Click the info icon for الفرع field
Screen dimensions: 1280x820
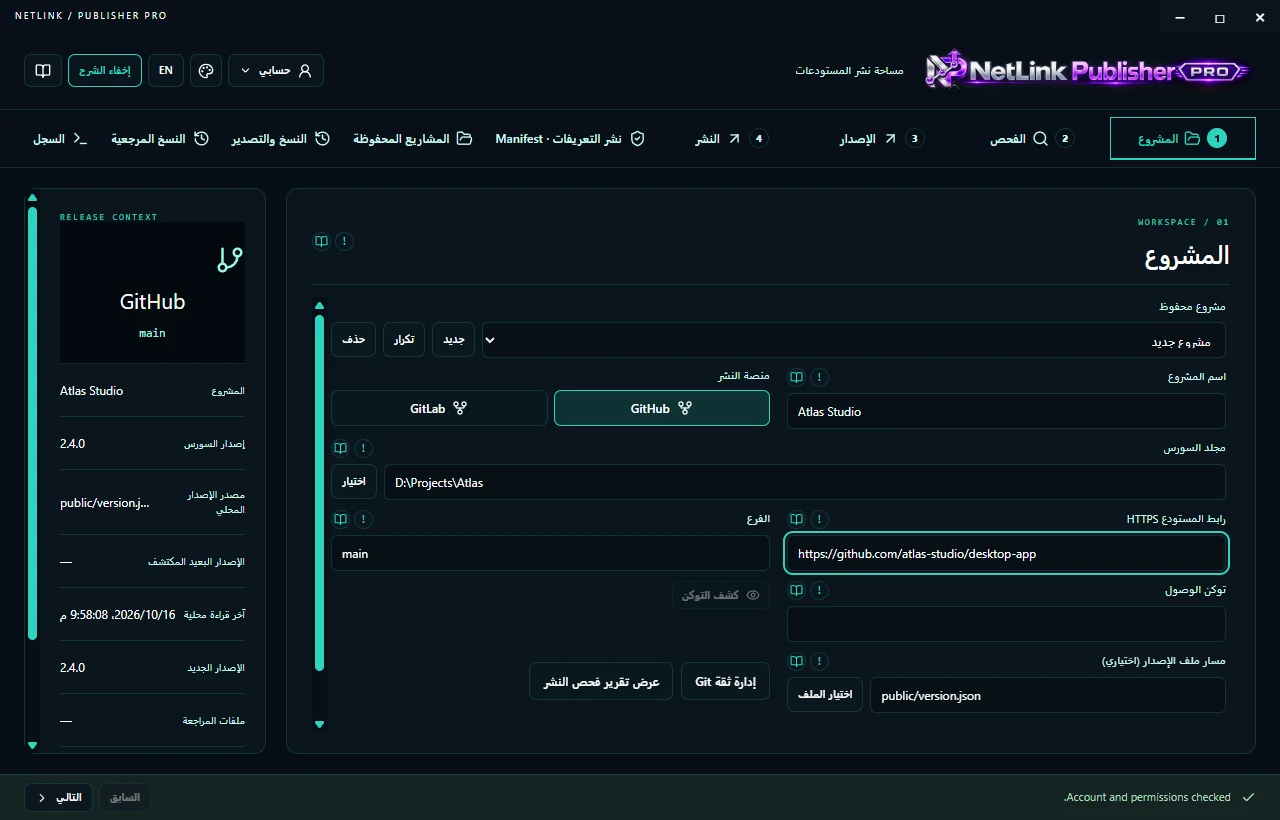(363, 519)
